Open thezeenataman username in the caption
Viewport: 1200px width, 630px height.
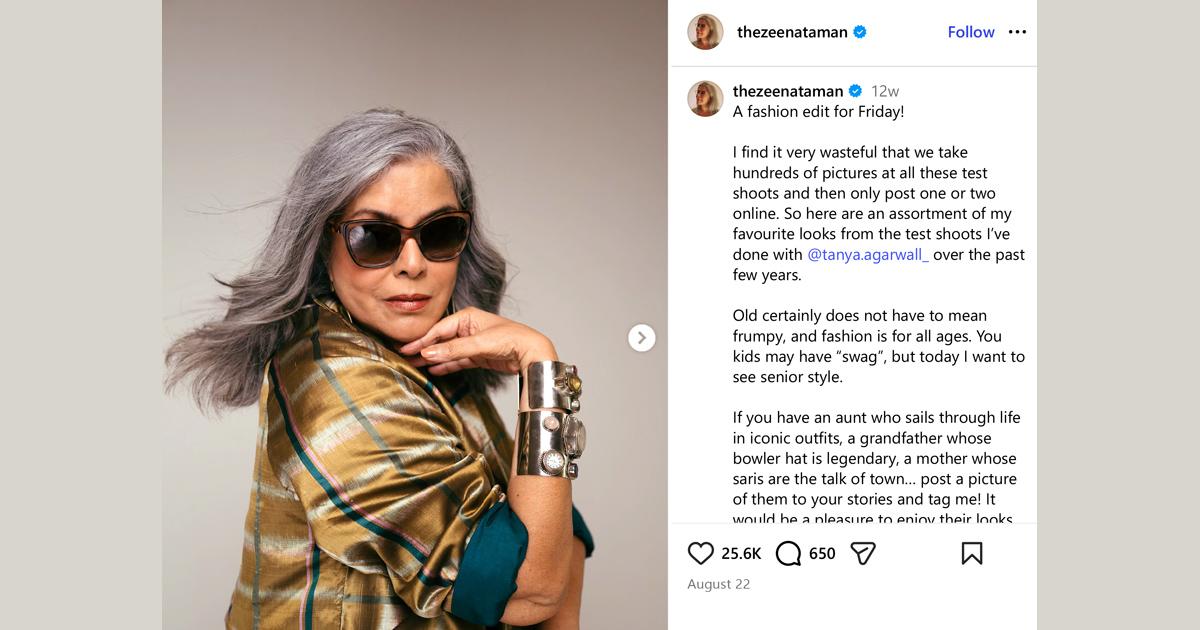point(788,91)
